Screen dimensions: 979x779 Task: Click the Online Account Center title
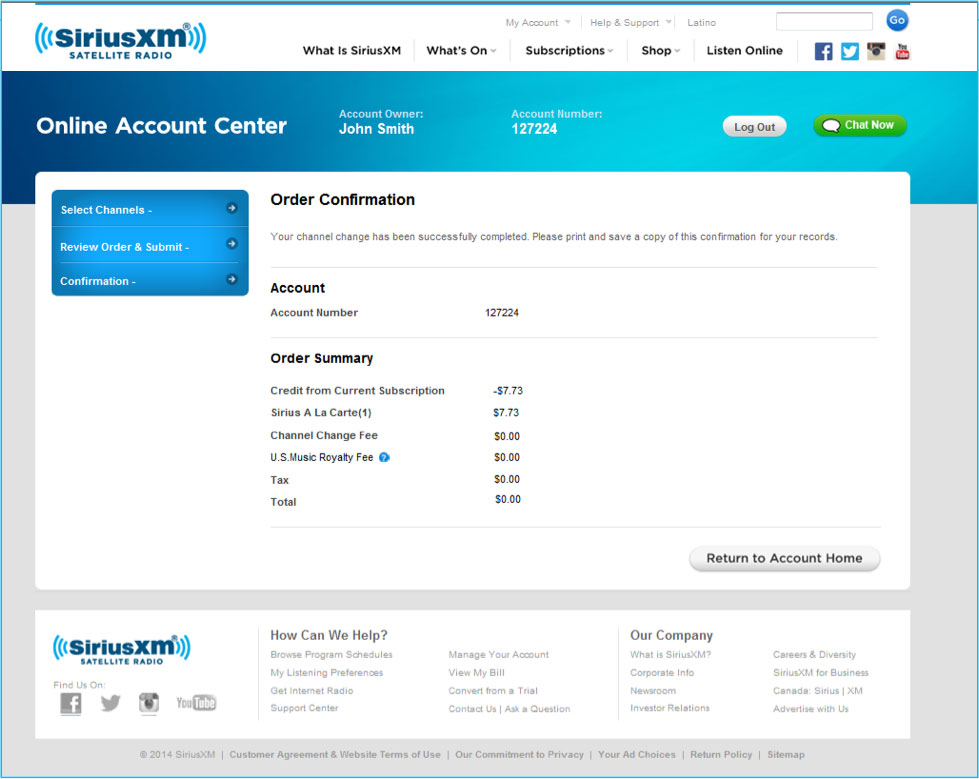[162, 126]
